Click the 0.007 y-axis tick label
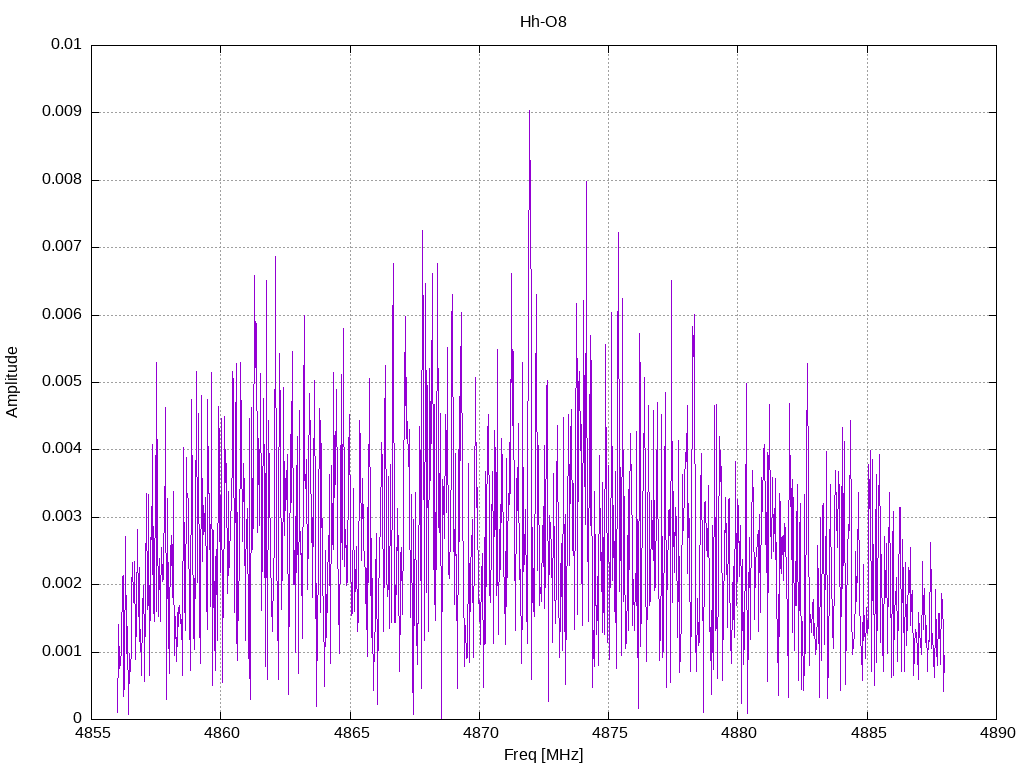Image resolution: width=1024 pixels, height=768 pixels. pos(62,247)
